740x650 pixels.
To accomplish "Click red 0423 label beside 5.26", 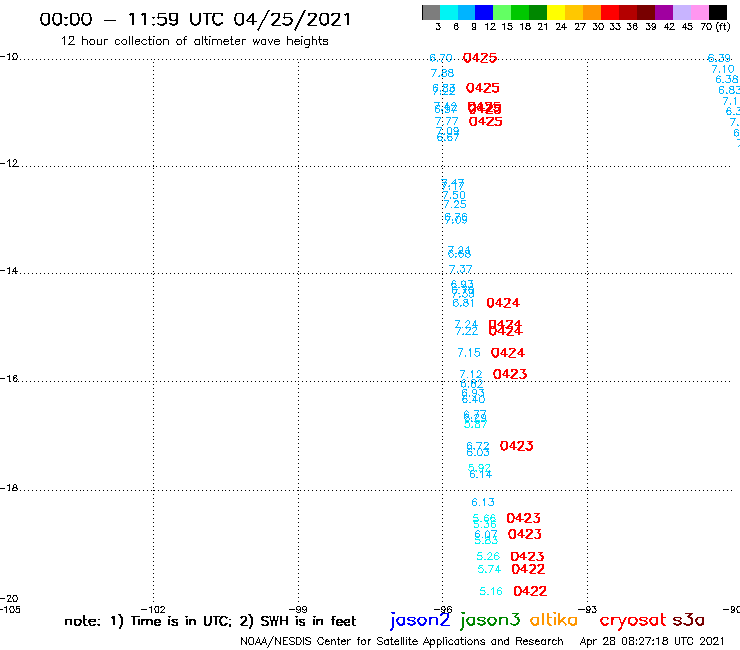I will coord(528,557).
